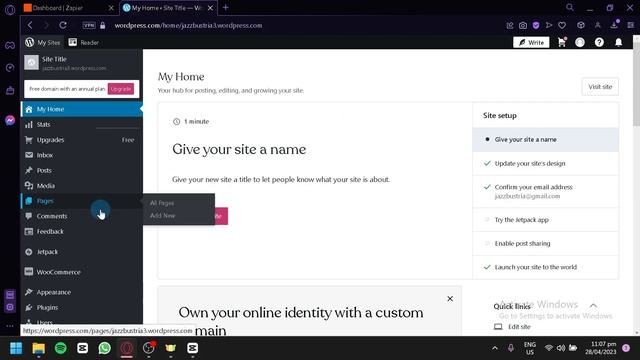
Task: Reload the current page
Action: [x=63, y=25]
